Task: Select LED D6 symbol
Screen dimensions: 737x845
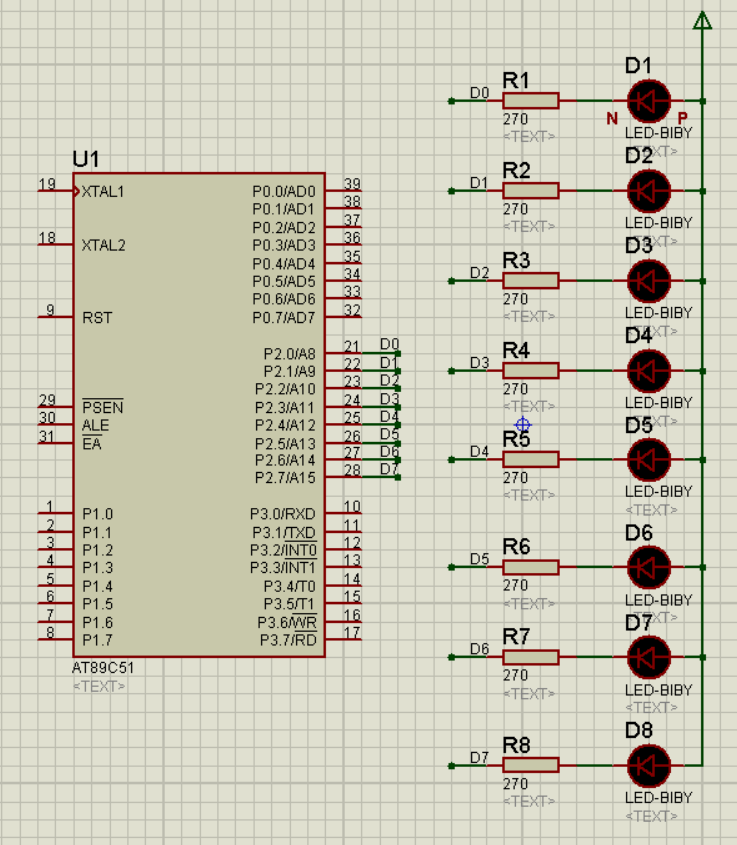Action: click(649, 567)
